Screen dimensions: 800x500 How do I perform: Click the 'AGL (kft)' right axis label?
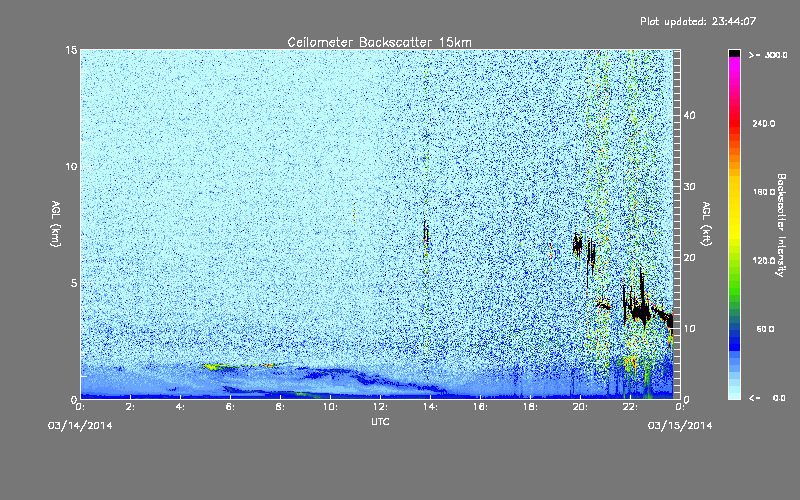(x=706, y=223)
